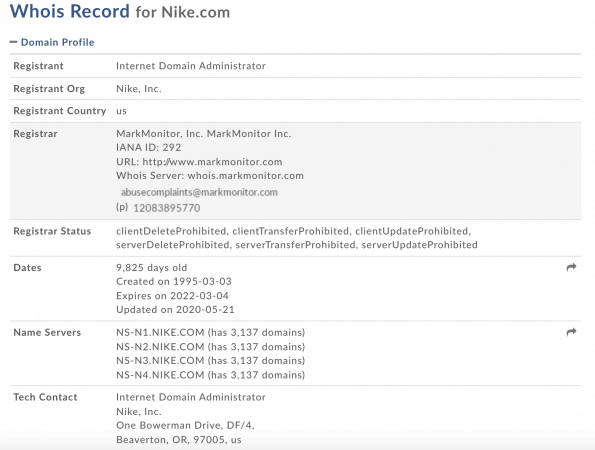Collapse the Domain Profile section

coord(13,42)
